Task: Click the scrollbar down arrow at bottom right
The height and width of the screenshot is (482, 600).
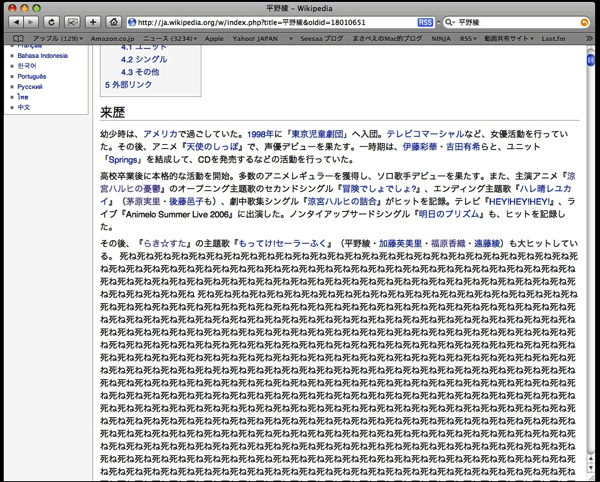Action: [x=590, y=469]
